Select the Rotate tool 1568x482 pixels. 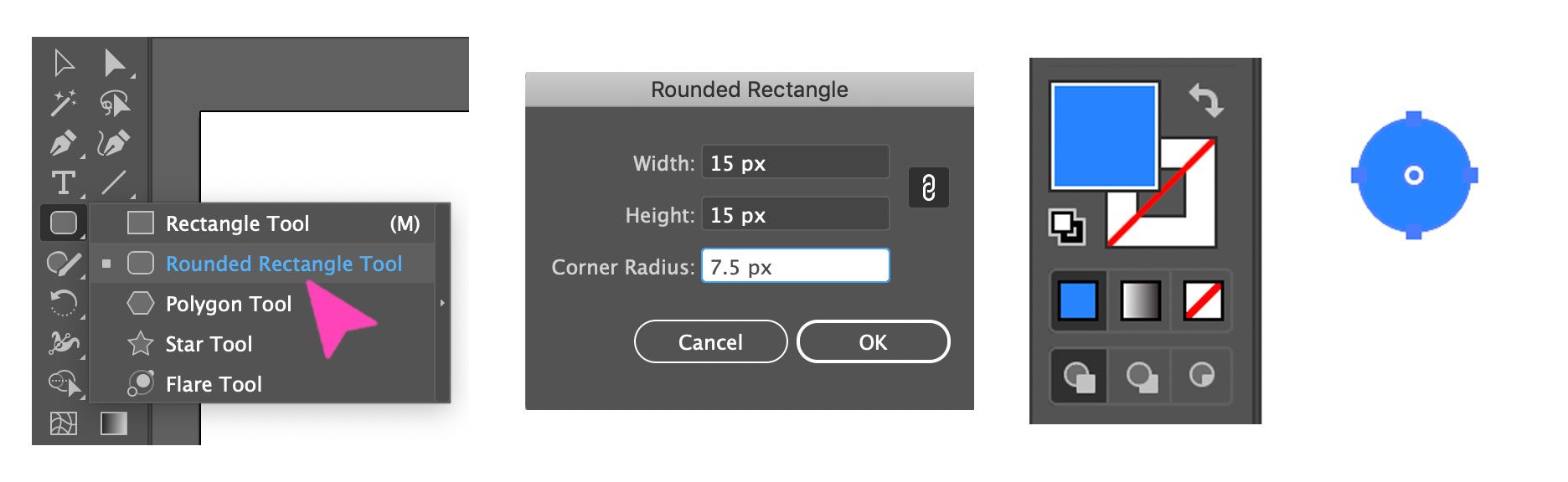(62, 305)
